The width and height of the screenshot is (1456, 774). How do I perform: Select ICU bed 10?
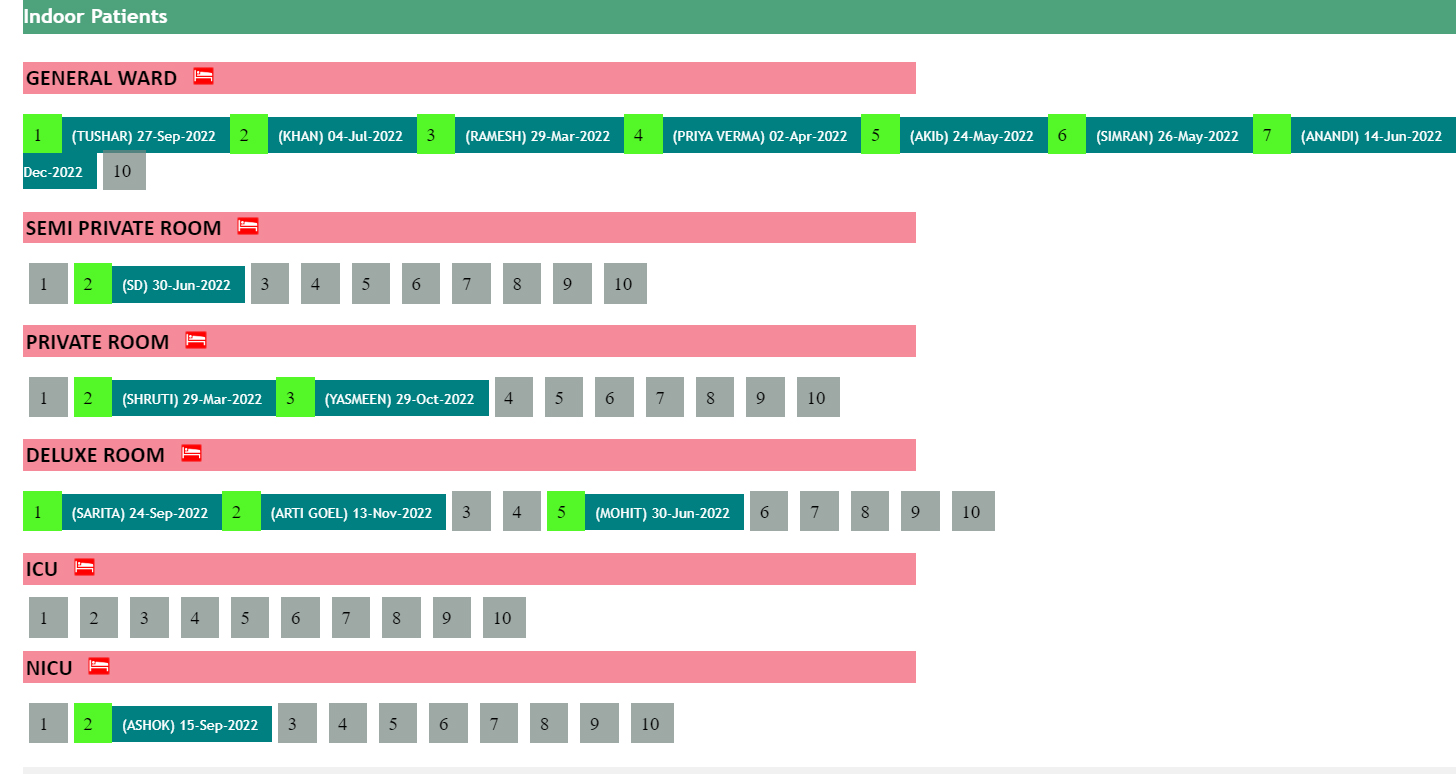(x=504, y=617)
